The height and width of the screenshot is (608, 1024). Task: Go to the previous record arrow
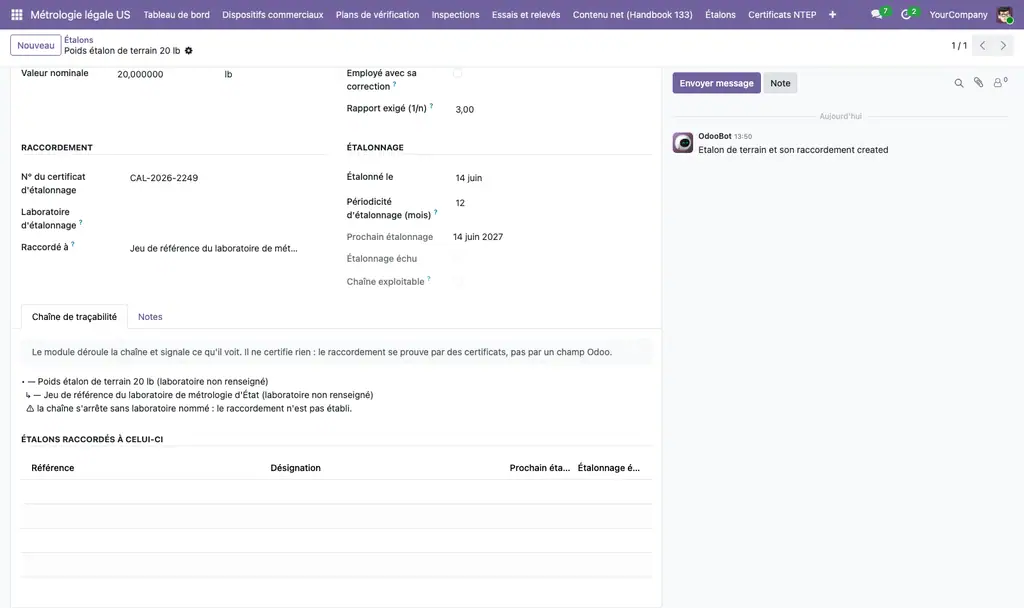click(x=982, y=46)
